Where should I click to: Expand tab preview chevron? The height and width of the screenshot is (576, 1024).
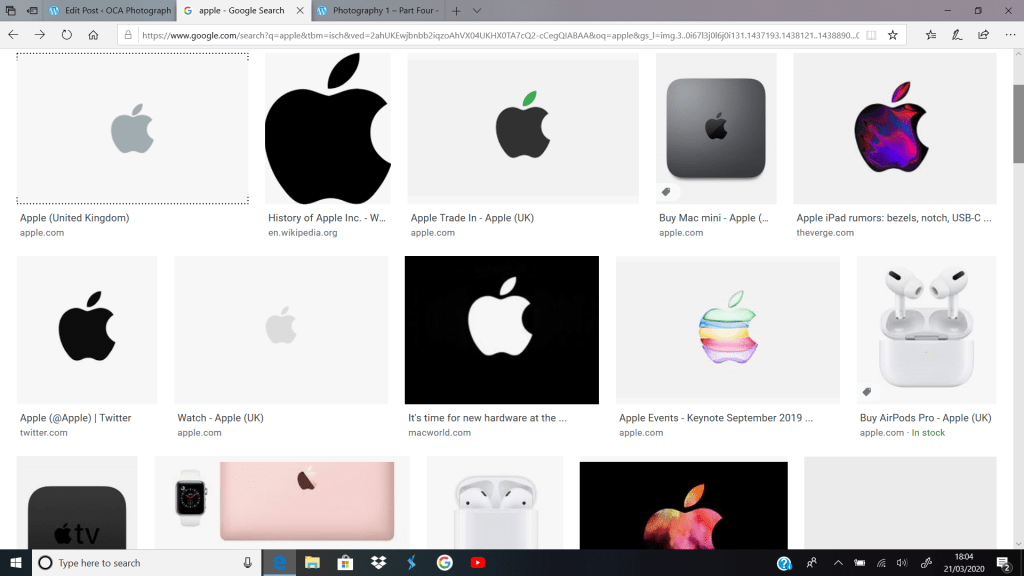[477, 10]
